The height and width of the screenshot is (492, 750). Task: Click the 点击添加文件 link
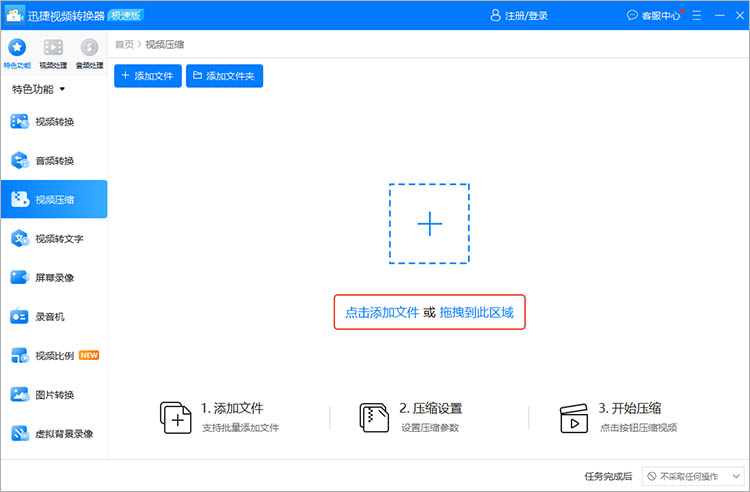(x=382, y=312)
